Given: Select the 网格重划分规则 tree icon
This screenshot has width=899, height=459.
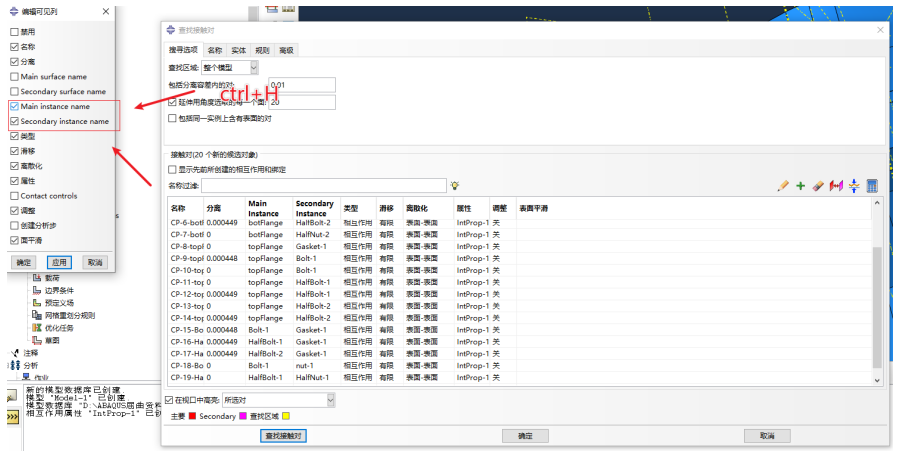Looking at the screenshot, I should tap(37, 315).
